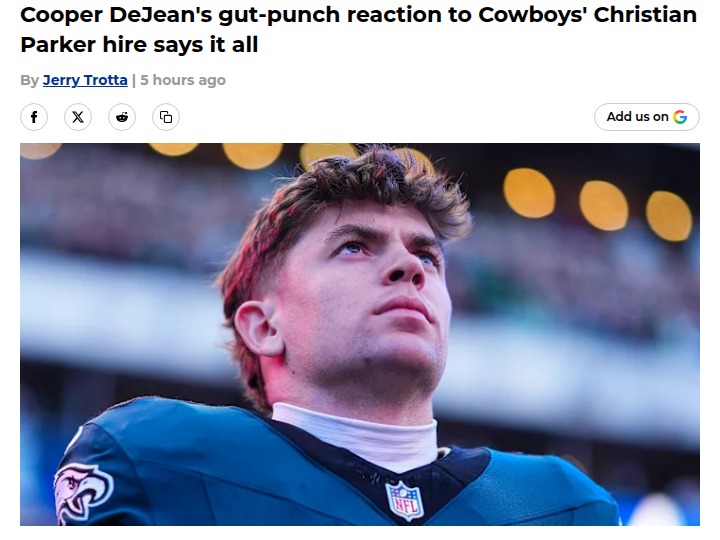This screenshot has height=540, width=720.
Task: Open author Jerry Trotta's profile link
Action: (85, 80)
